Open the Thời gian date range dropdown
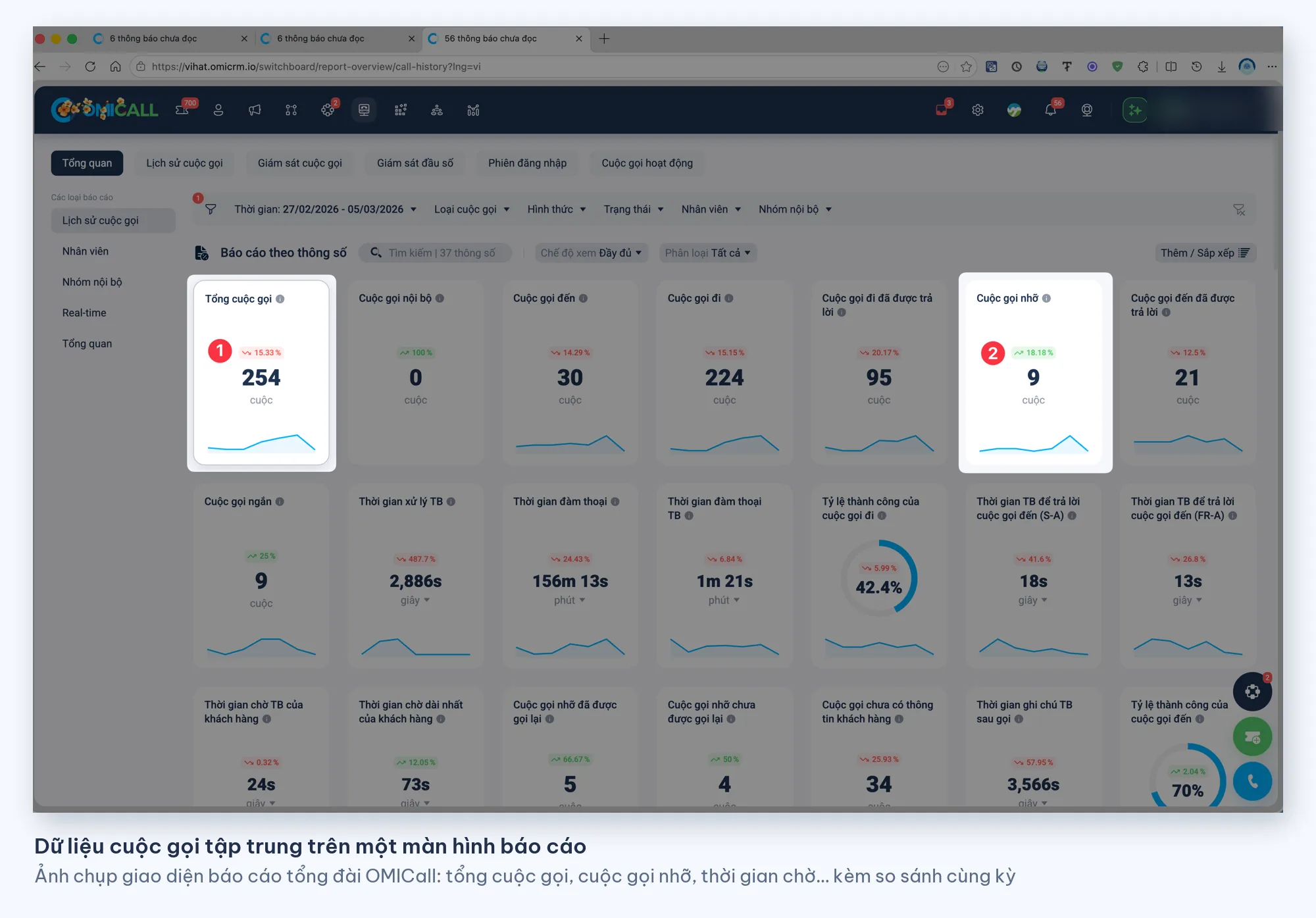This screenshot has height=918, width=1316. (325, 209)
